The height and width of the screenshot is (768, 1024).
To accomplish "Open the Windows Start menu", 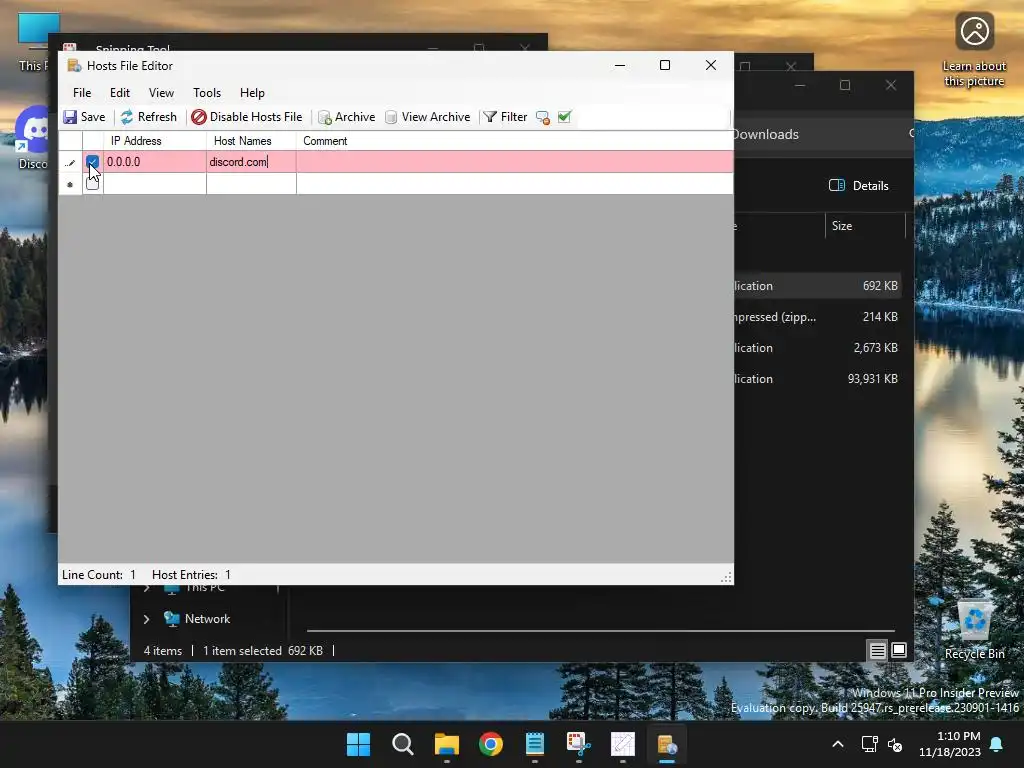I will point(359,744).
